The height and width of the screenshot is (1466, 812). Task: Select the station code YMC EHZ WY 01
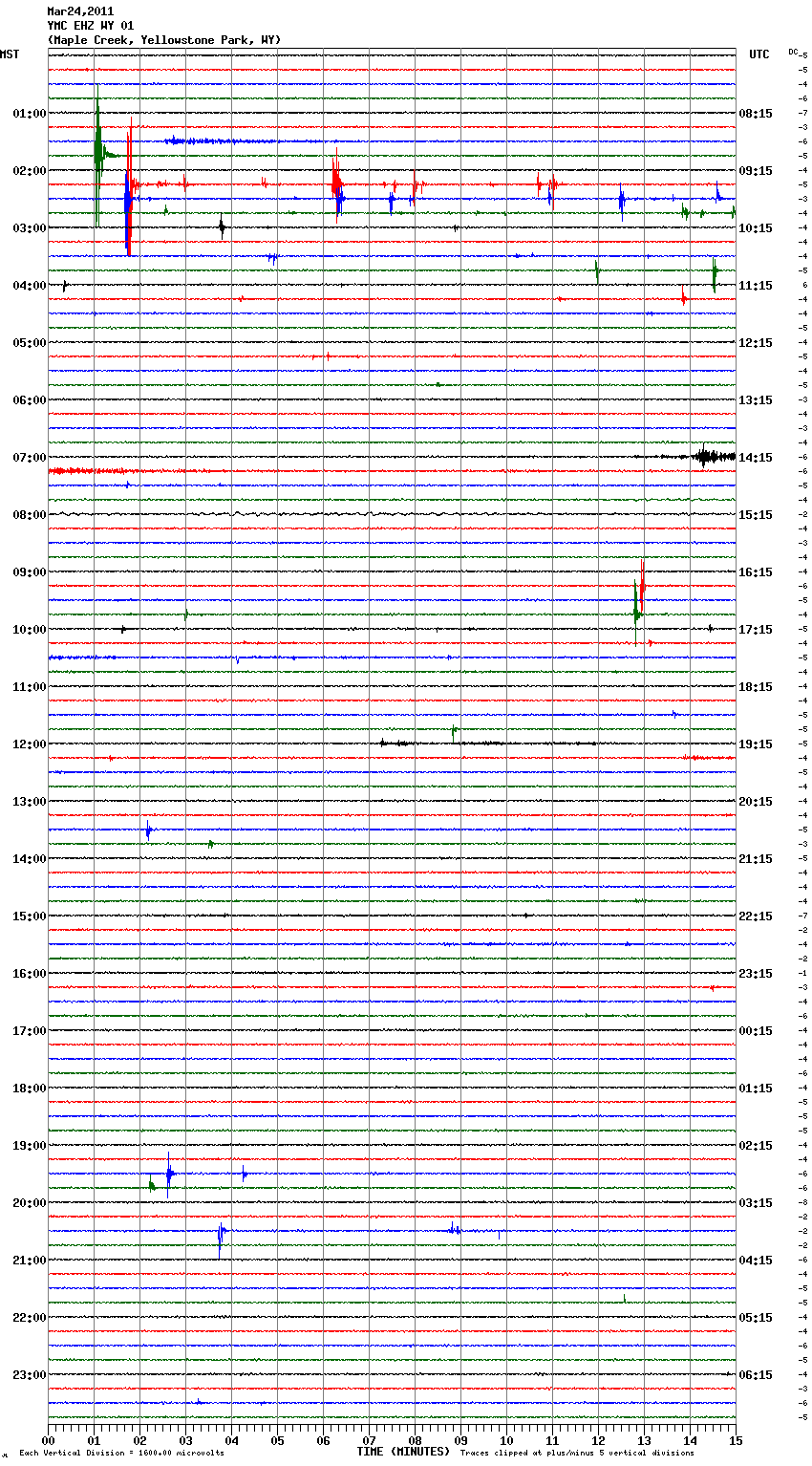(91, 26)
